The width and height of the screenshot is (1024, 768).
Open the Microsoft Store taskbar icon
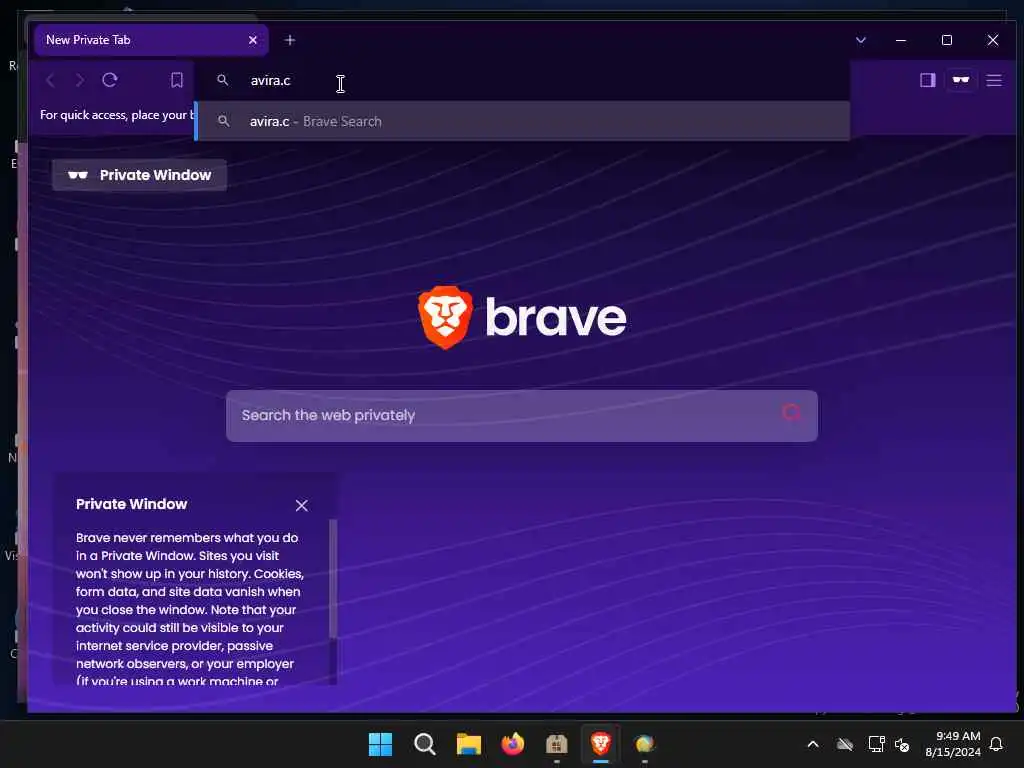tap(556, 744)
